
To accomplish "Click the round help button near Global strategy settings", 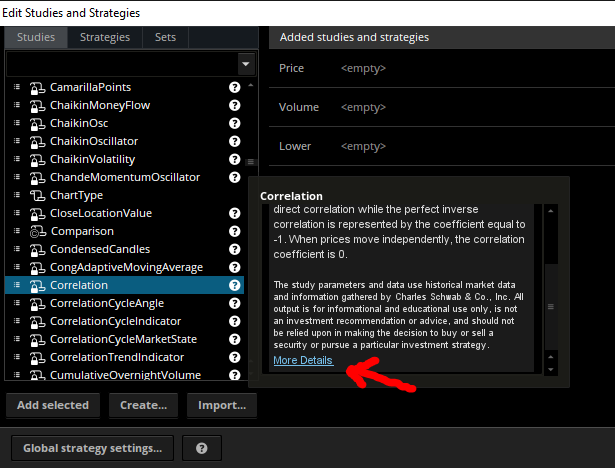I will (x=202, y=448).
